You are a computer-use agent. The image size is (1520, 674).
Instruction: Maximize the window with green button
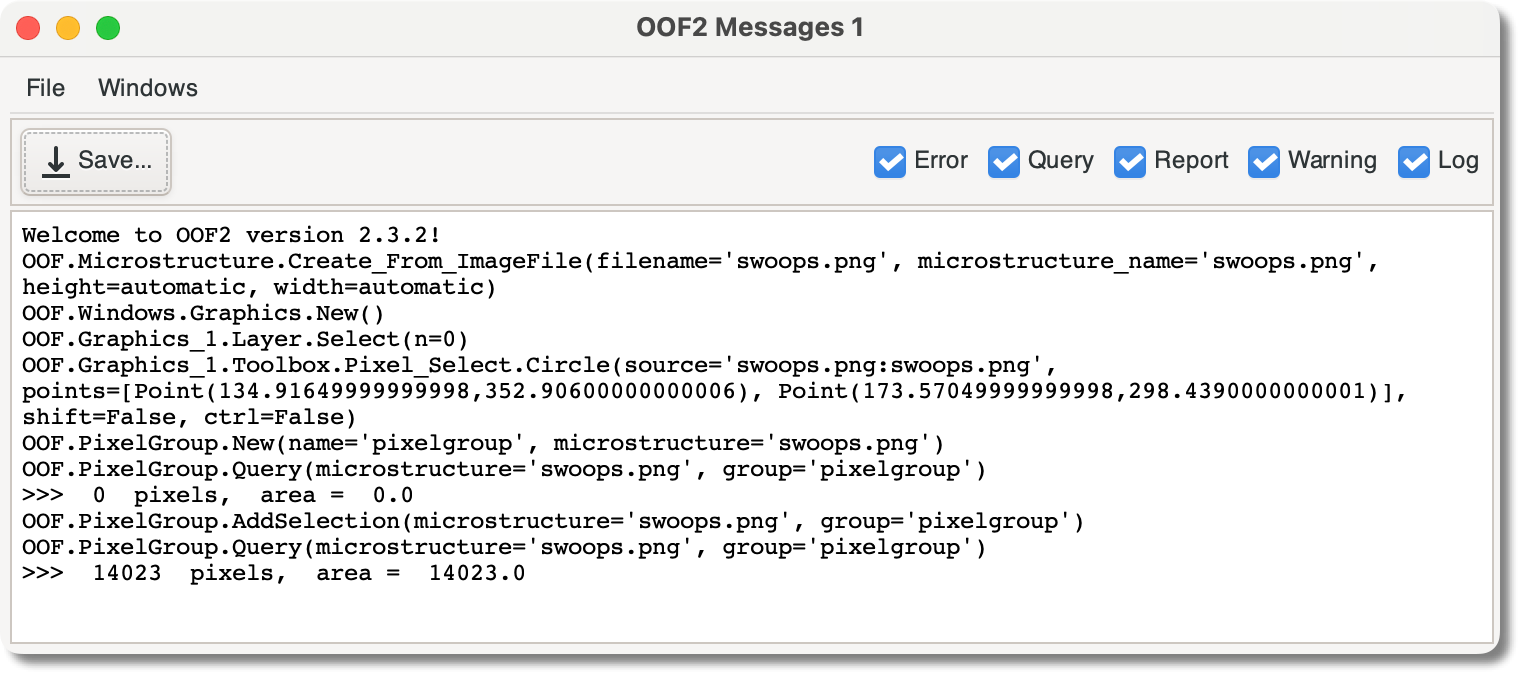tap(108, 28)
